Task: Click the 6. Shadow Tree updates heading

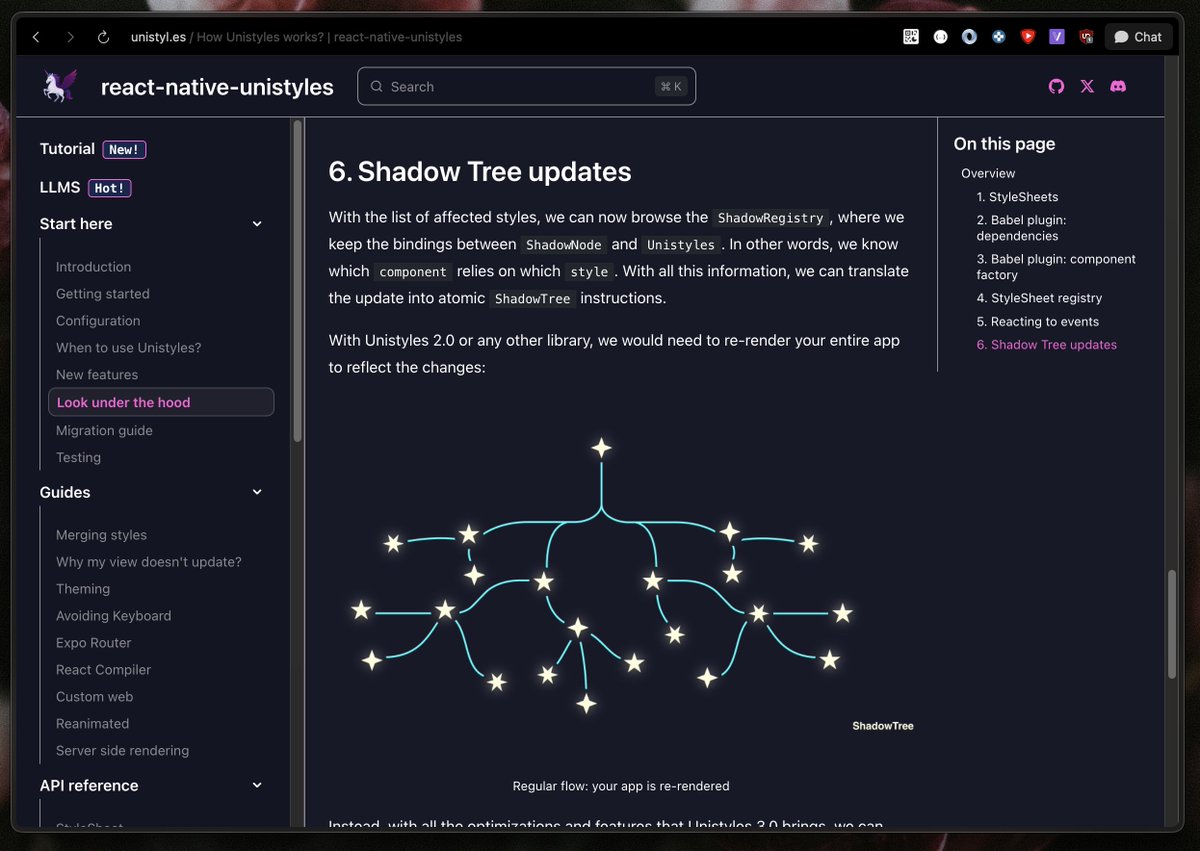Action: [480, 172]
